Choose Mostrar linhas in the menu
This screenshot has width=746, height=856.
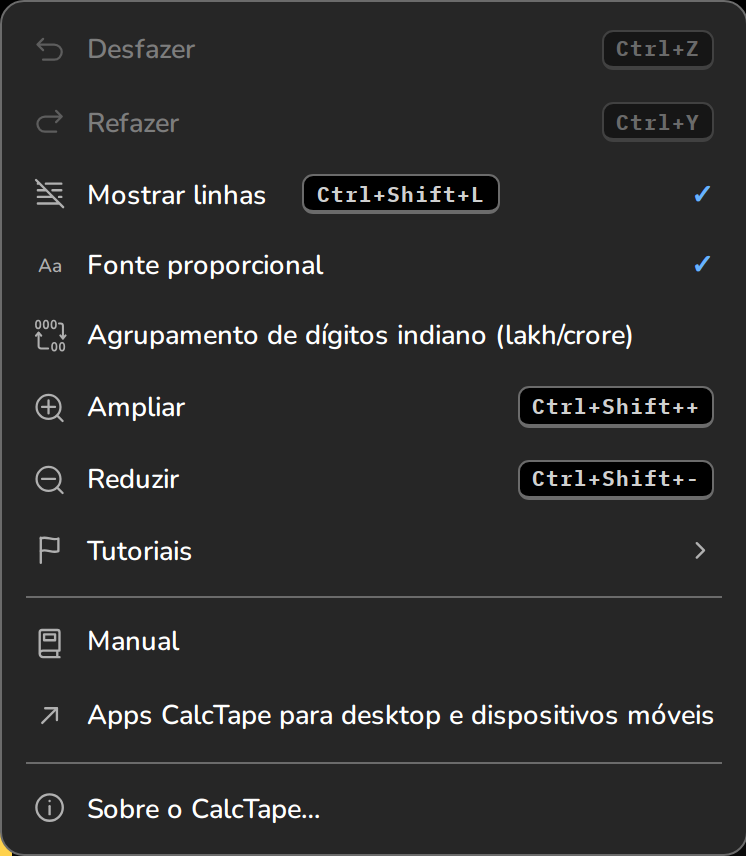[x=374, y=194]
